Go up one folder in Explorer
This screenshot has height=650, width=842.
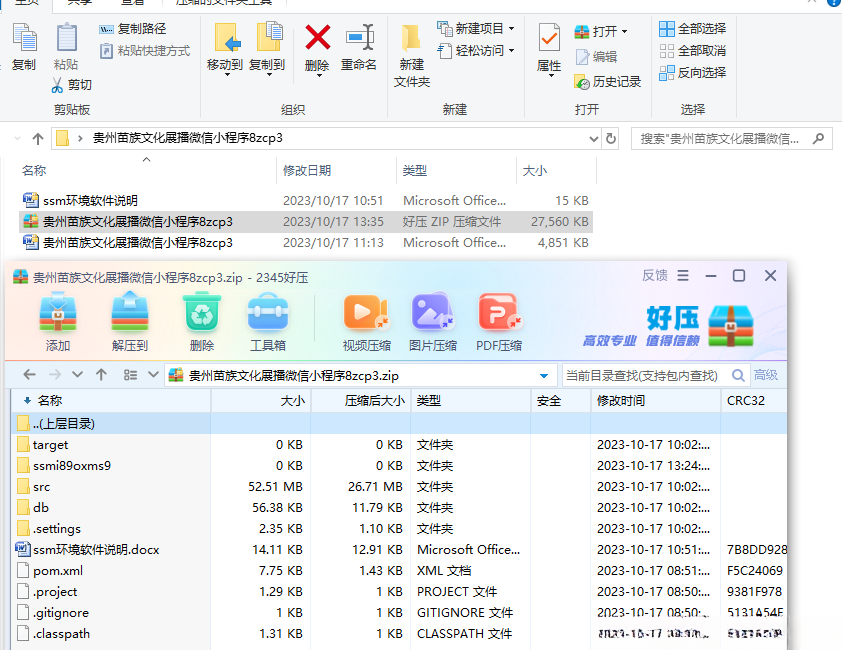pyautogui.click(x=38, y=139)
